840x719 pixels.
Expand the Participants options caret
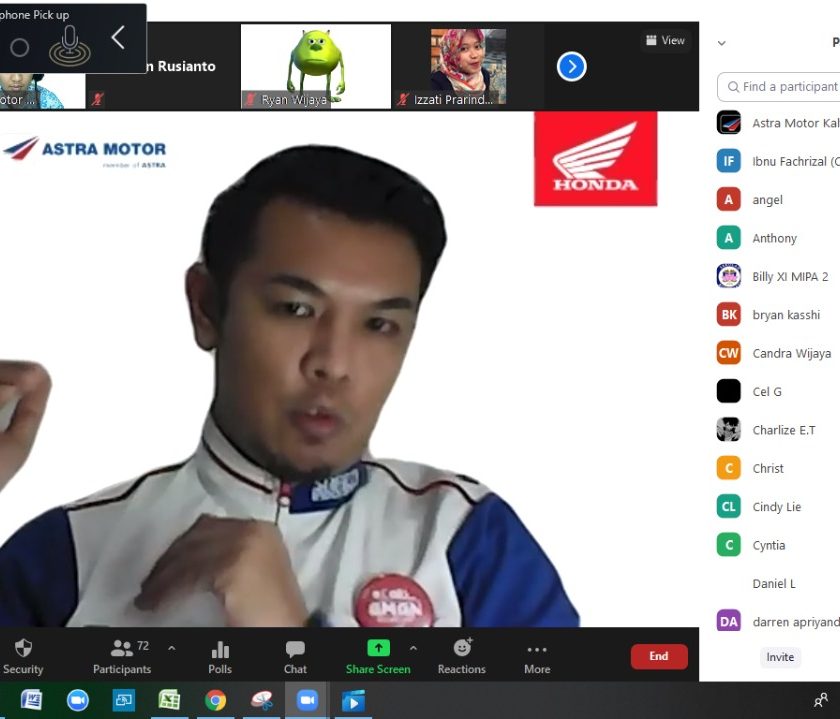click(x=171, y=648)
